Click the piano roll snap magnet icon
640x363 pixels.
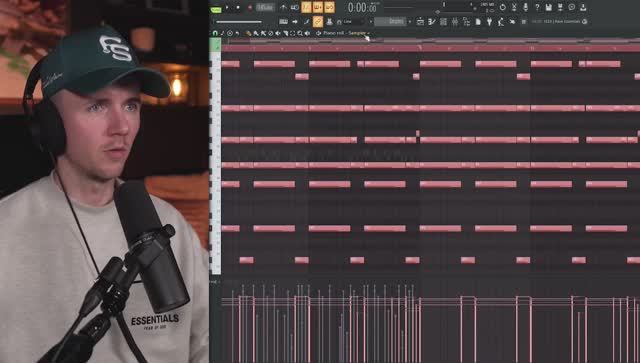[x=215, y=33]
